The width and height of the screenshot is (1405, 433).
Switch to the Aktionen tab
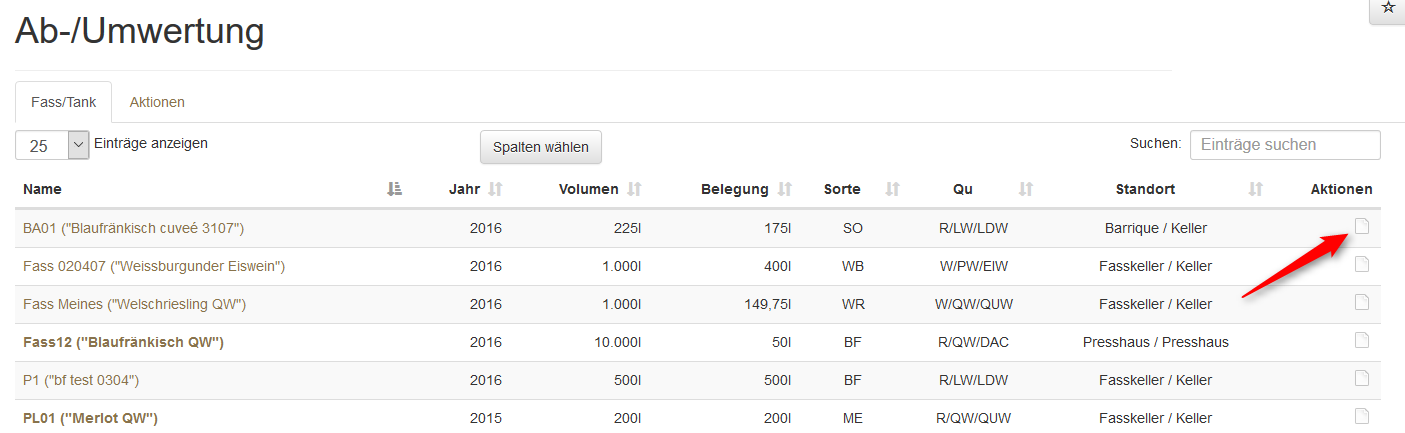(x=157, y=102)
